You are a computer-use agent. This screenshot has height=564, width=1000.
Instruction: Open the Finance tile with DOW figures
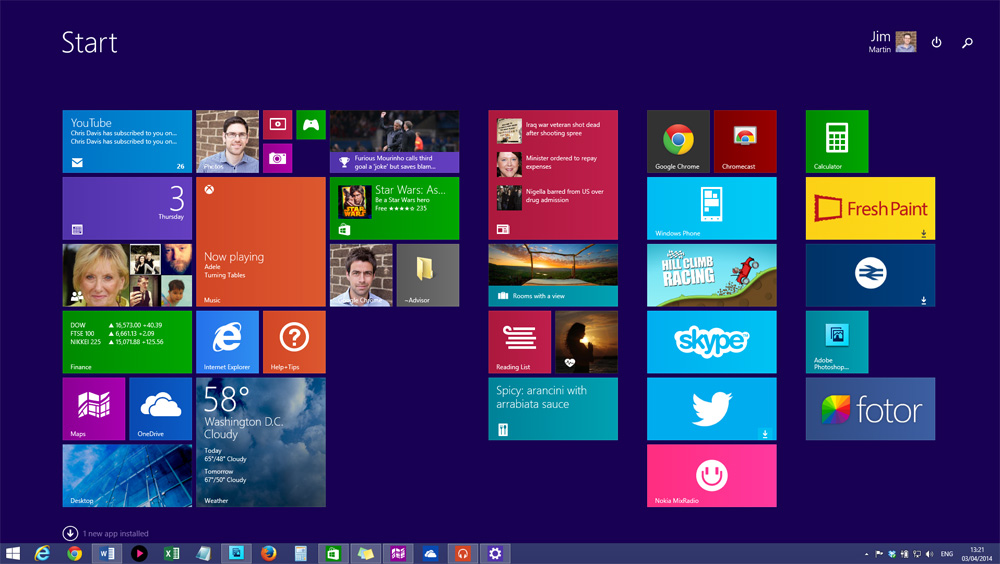127,342
